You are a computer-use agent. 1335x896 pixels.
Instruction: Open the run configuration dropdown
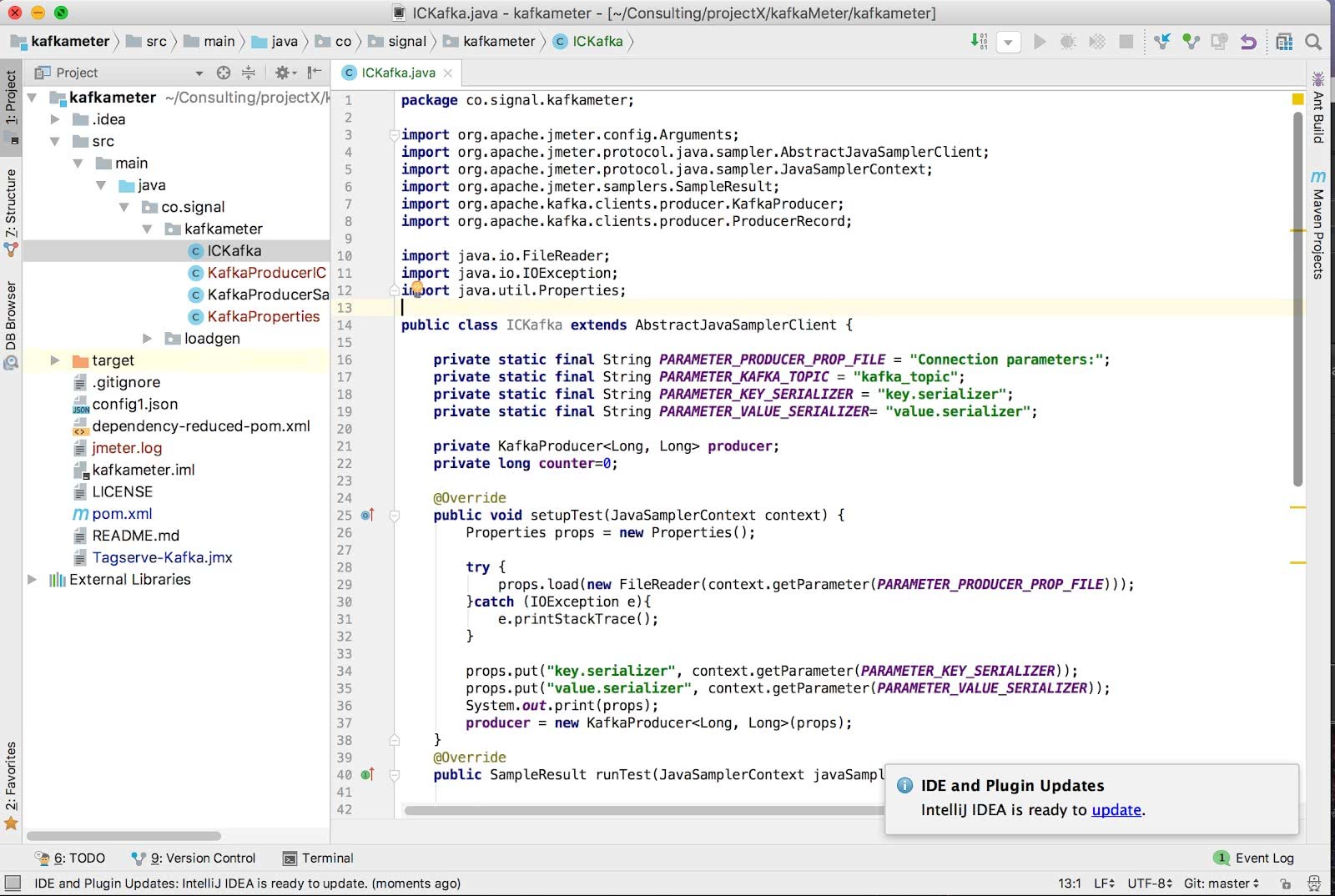(x=1008, y=42)
